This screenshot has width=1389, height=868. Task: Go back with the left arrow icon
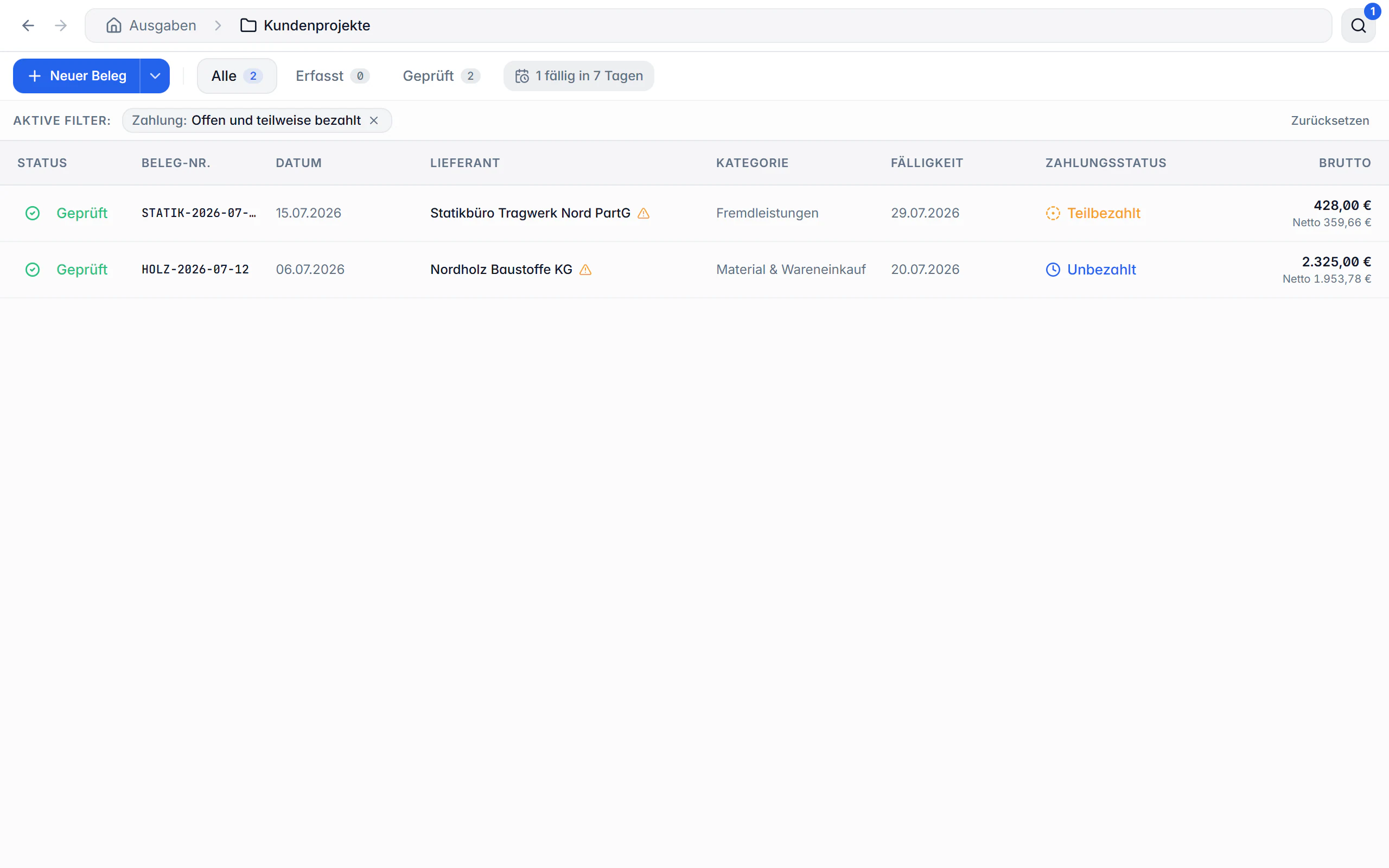coord(28,25)
